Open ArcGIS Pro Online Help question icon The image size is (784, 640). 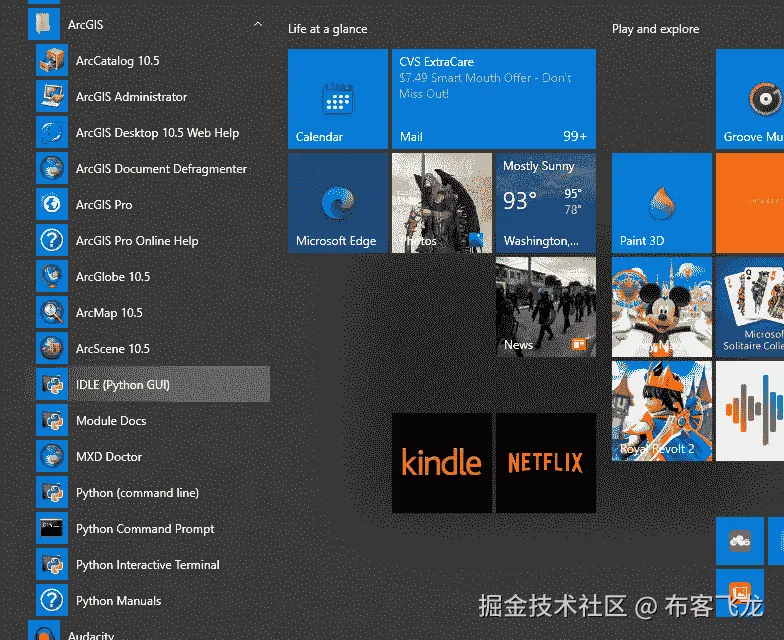coord(52,240)
